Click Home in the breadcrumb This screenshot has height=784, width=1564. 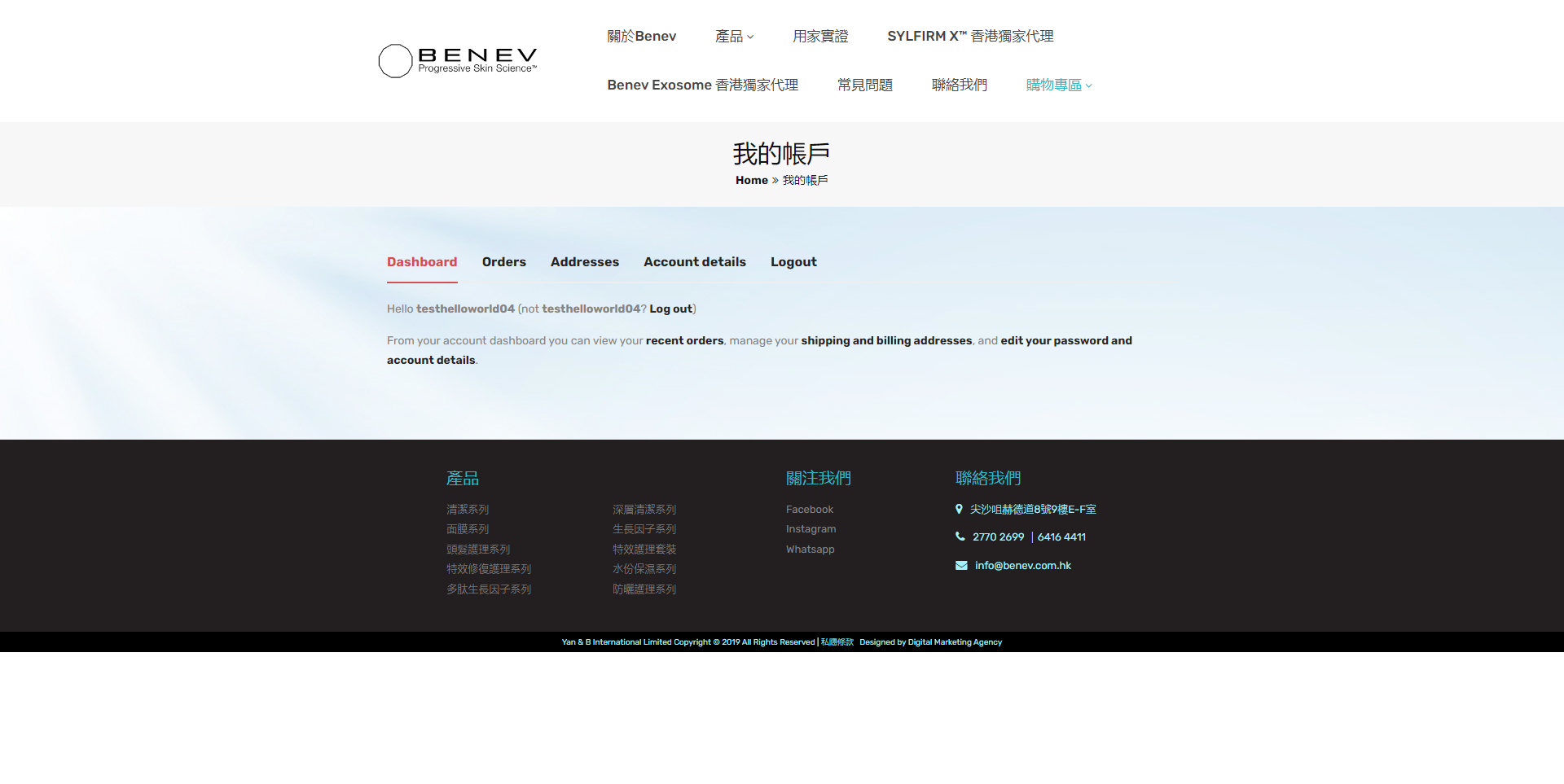751,181
